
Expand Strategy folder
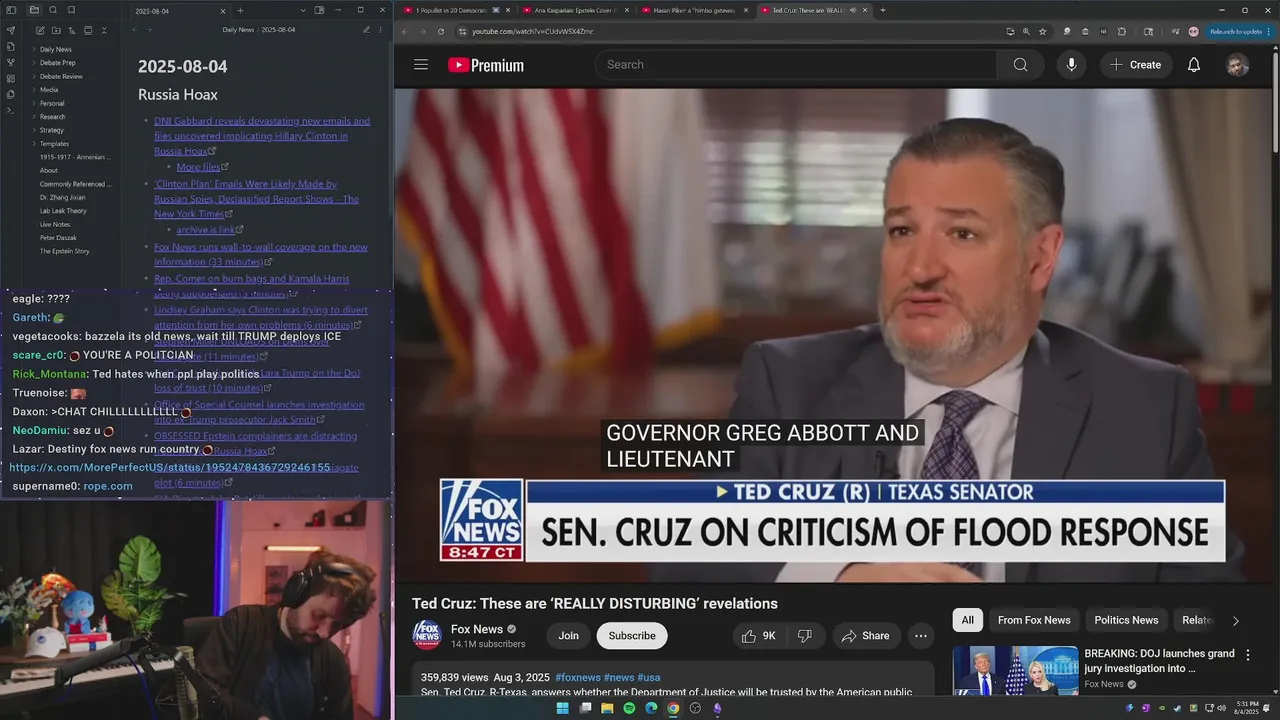point(52,130)
